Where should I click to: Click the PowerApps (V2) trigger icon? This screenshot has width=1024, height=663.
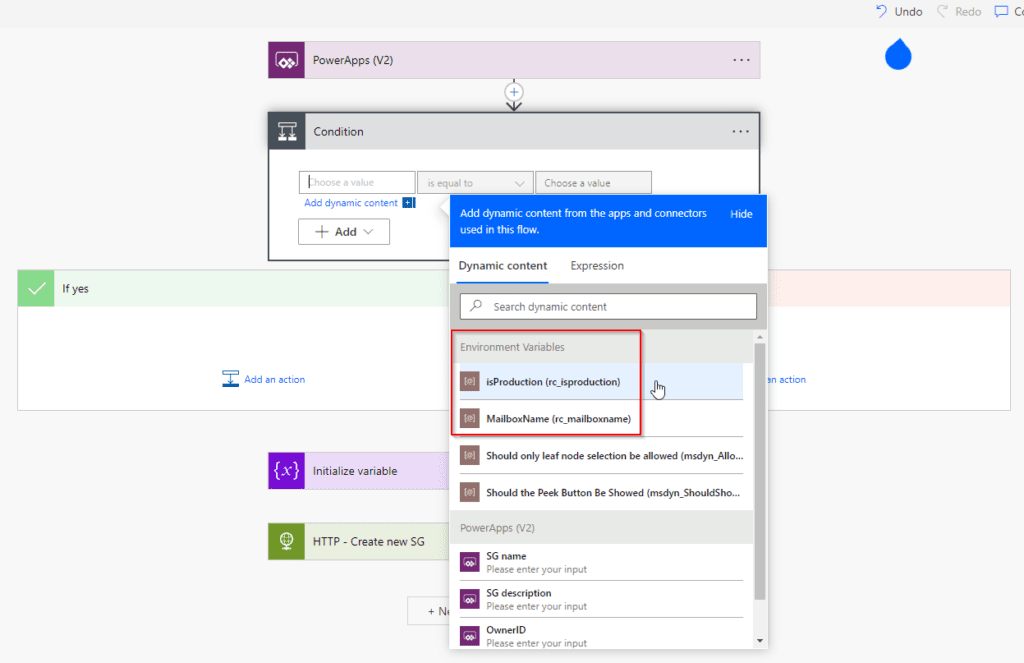tap(286, 60)
